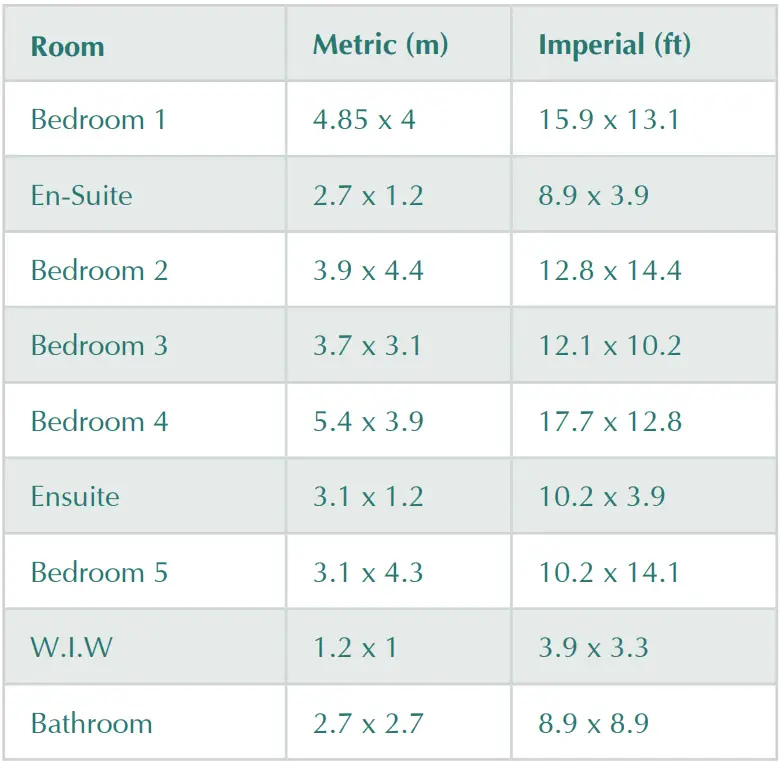The height and width of the screenshot is (763, 780).
Task: Click the Ensuite label below Bedroom 4
Action: point(75,497)
